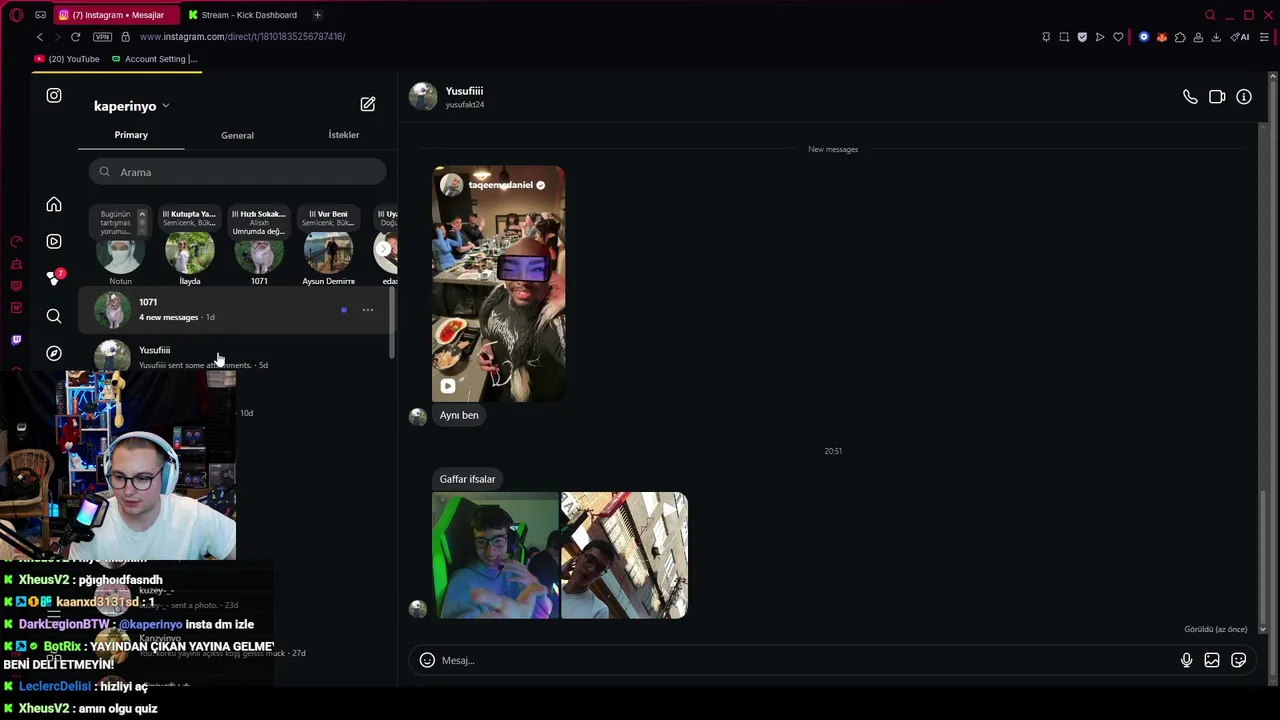Viewport: 1280px width, 720px height.
Task: Open the GX Corner controller icon
Action: (x=40, y=15)
